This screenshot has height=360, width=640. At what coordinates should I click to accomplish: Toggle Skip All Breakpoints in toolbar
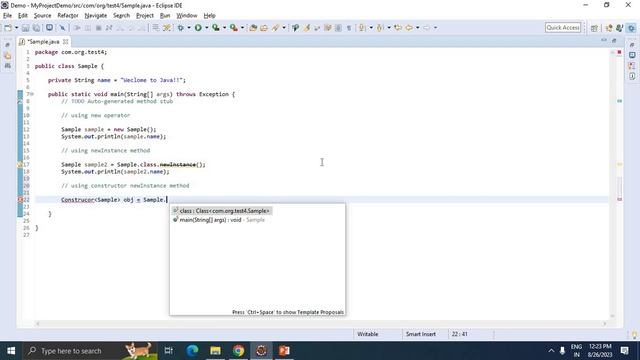coord(62,28)
